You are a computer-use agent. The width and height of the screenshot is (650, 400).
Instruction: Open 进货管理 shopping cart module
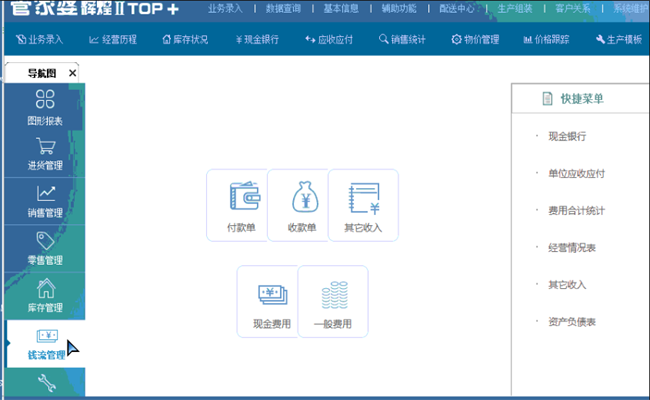[x=45, y=153]
